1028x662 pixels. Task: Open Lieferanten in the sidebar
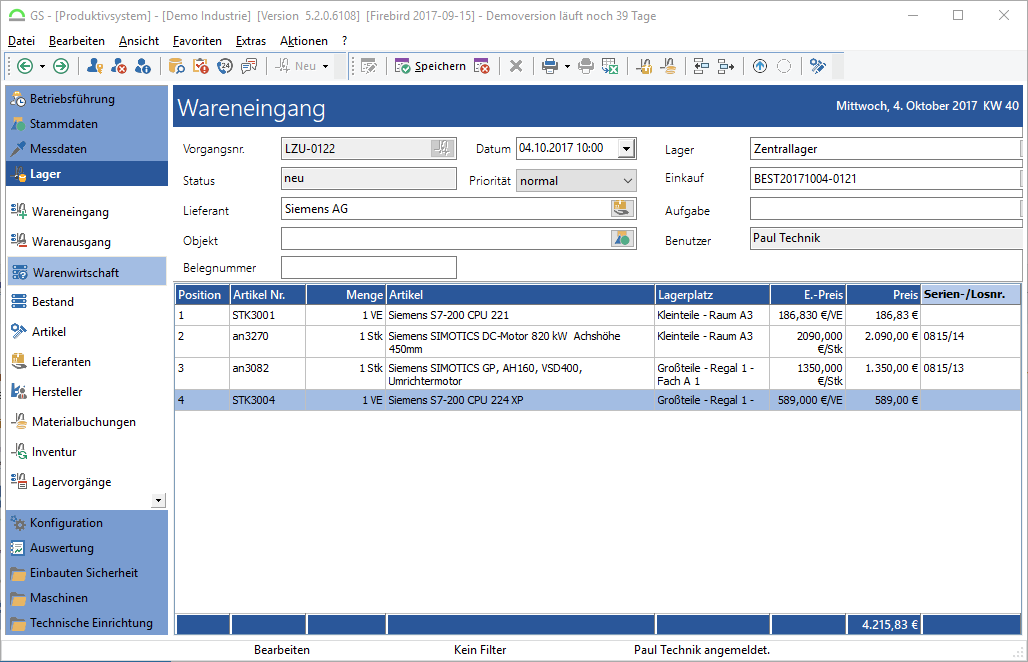coord(87,362)
